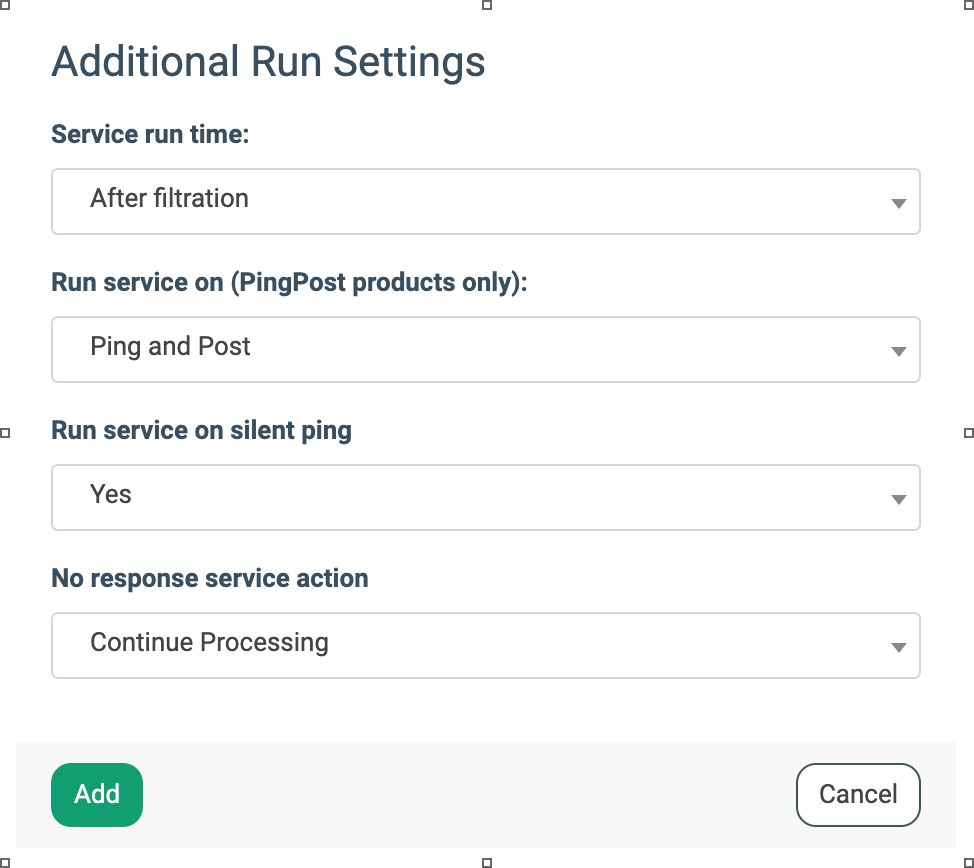974x868 pixels.
Task: Open the Ping and Post dropdown
Action: pyautogui.click(x=485, y=349)
